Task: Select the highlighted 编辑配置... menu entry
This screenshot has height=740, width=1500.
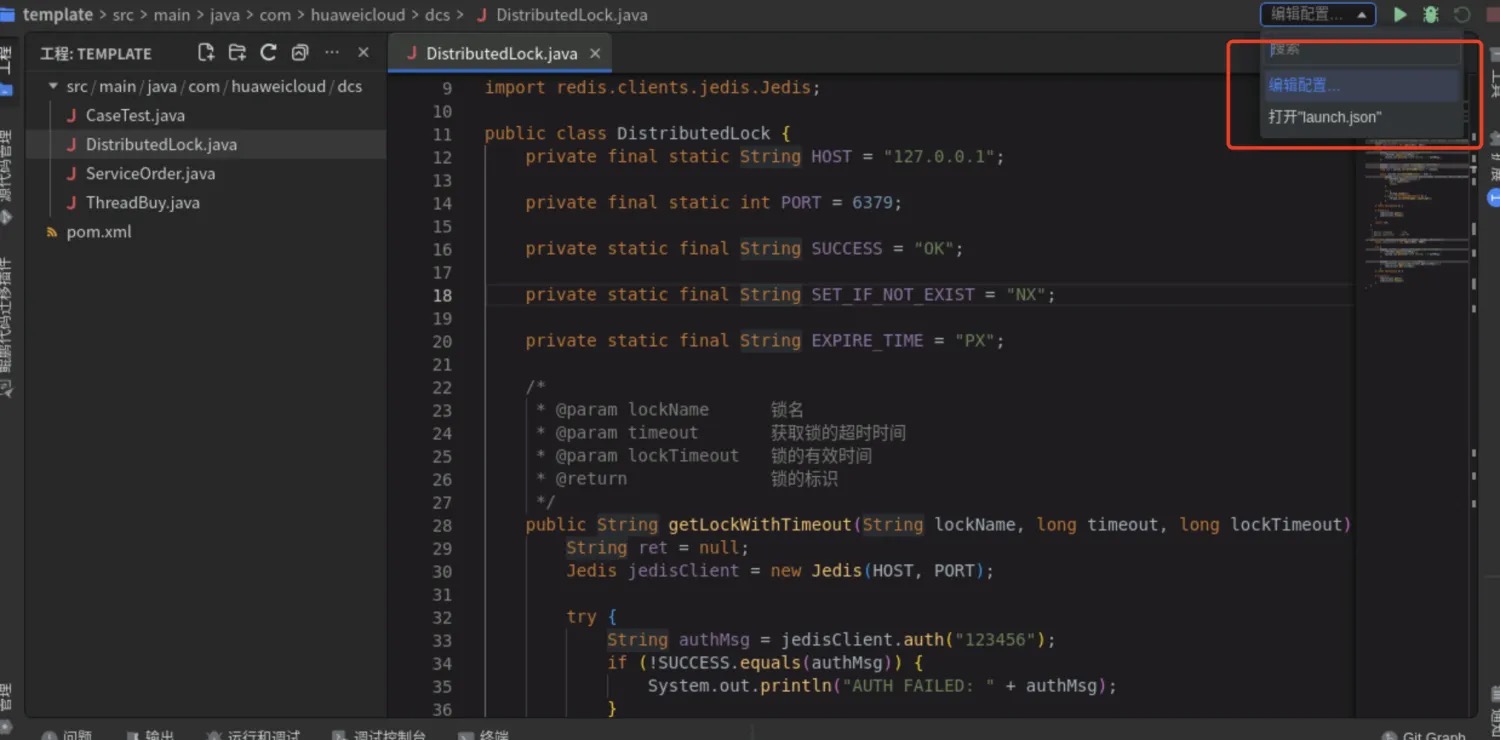Action: (1362, 86)
